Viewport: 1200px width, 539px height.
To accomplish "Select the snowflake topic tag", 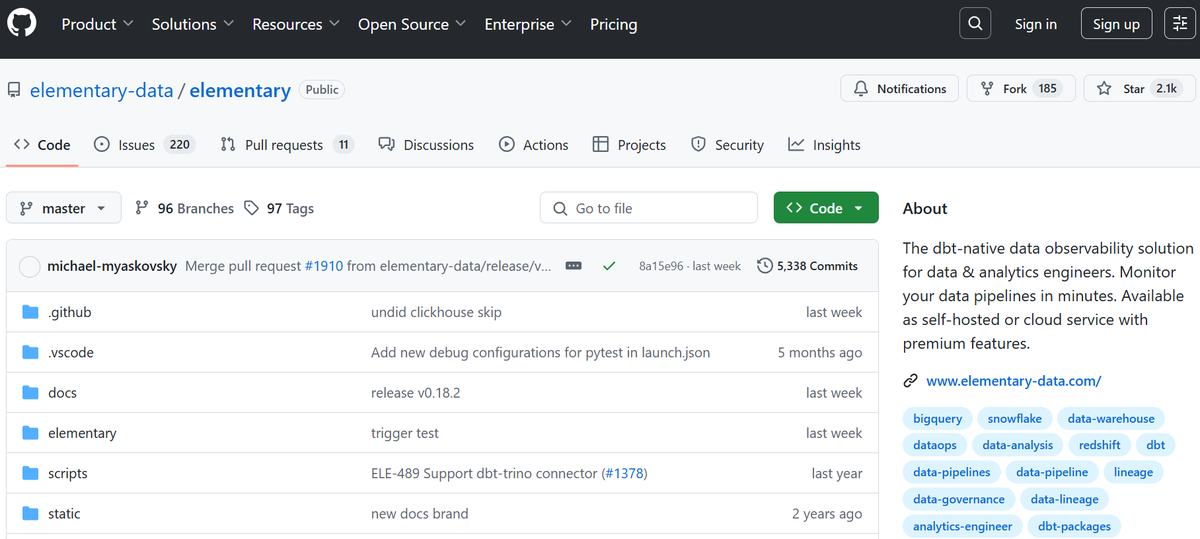I will pyautogui.click(x=1015, y=419).
